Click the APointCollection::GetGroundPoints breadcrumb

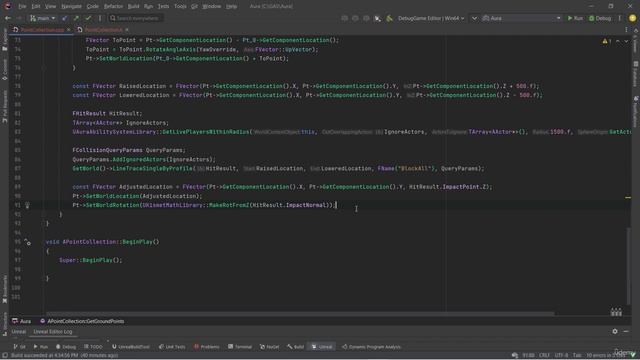tap(82, 321)
